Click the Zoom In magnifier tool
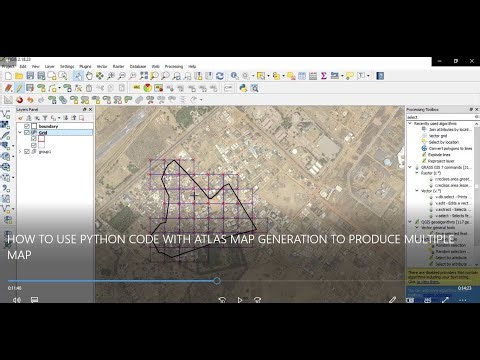Image resolution: width=480 pixels, height=360 pixels. 111,76
